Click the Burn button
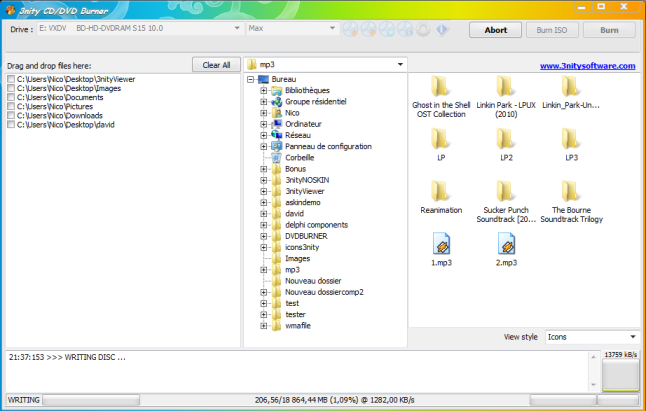 (x=609, y=30)
